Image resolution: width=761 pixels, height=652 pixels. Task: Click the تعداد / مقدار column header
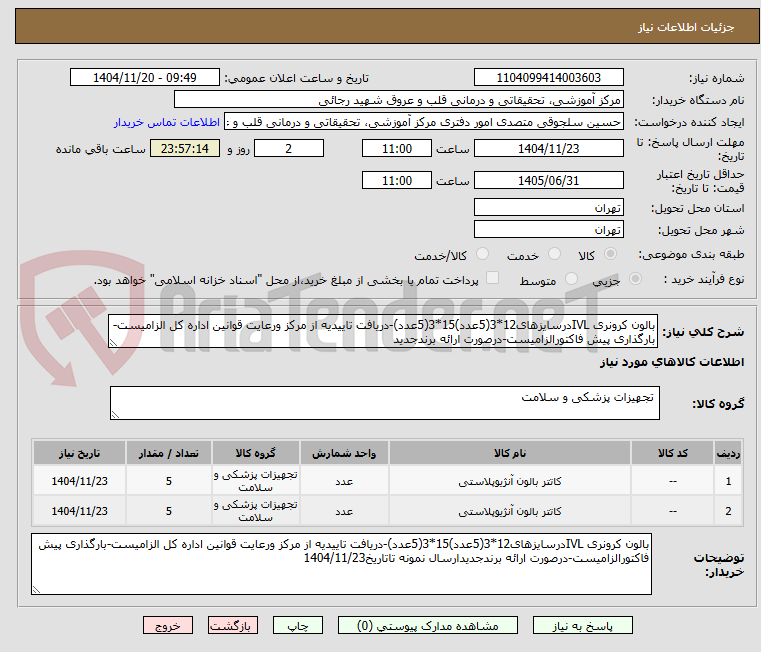tap(168, 453)
